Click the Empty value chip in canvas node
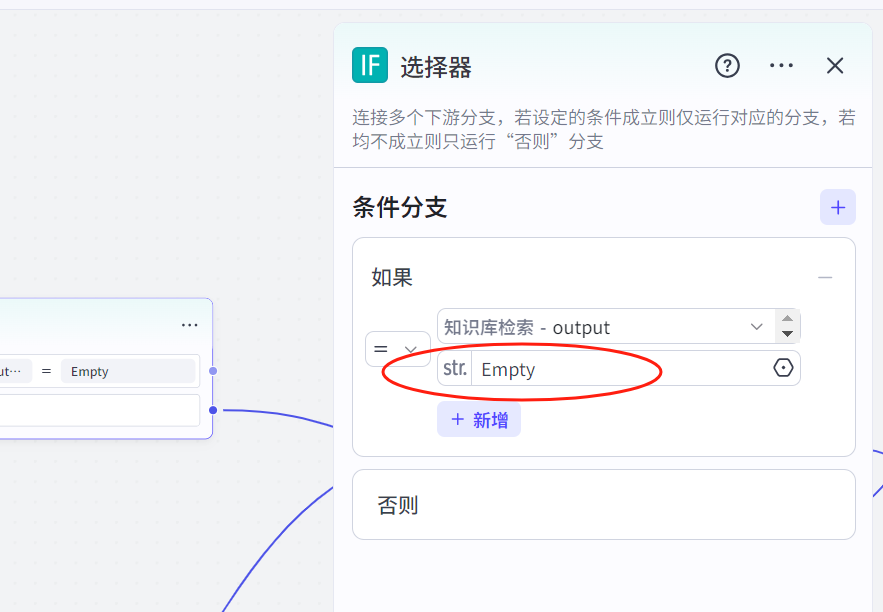This screenshot has width=883, height=612. (x=127, y=371)
